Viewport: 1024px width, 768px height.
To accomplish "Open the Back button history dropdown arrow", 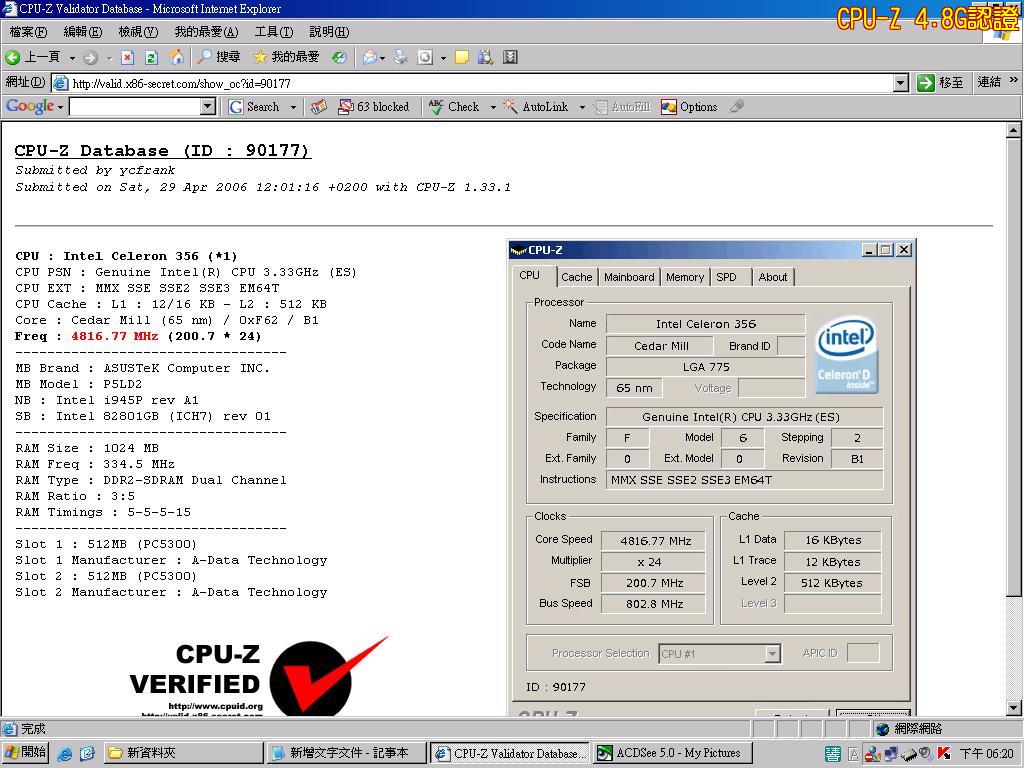I will point(72,58).
